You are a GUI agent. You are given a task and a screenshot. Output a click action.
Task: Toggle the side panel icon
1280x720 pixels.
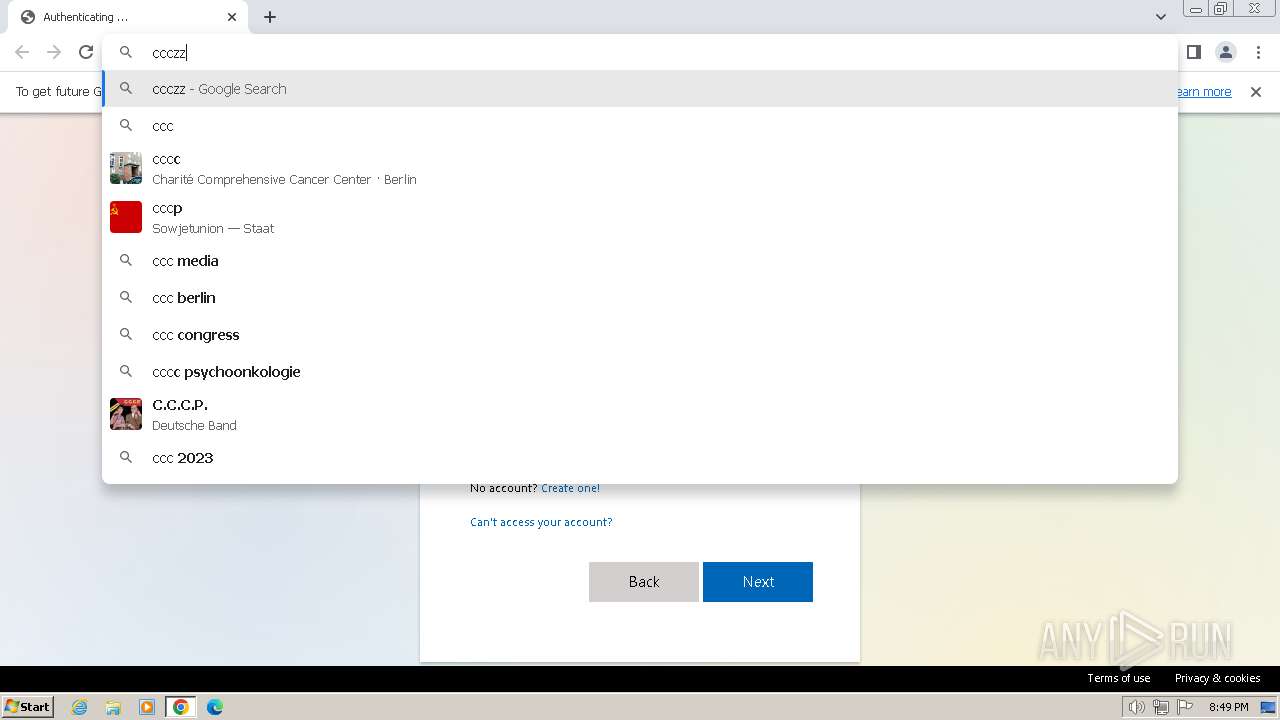[1193, 52]
